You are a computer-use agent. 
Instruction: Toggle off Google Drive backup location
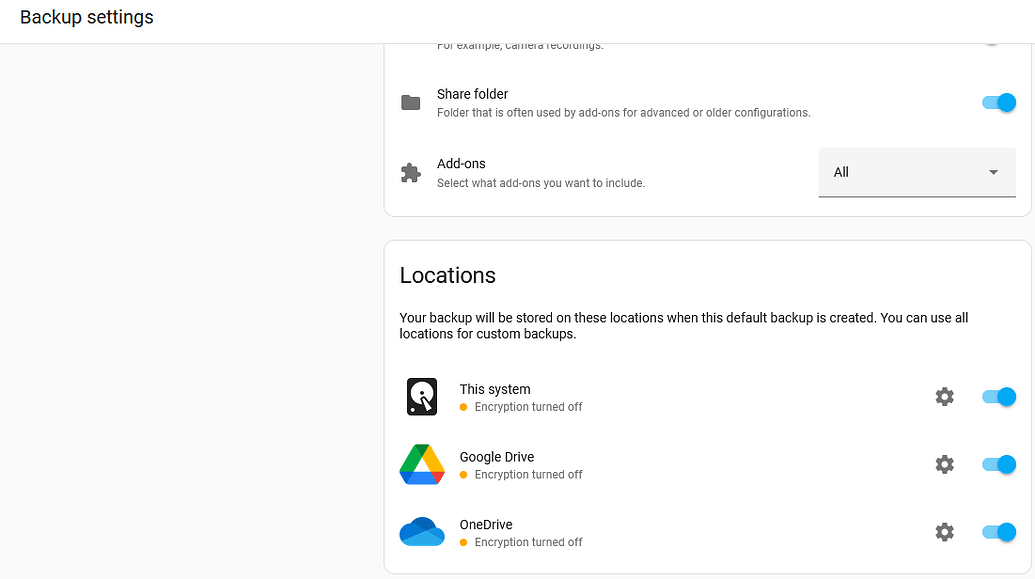pos(998,464)
